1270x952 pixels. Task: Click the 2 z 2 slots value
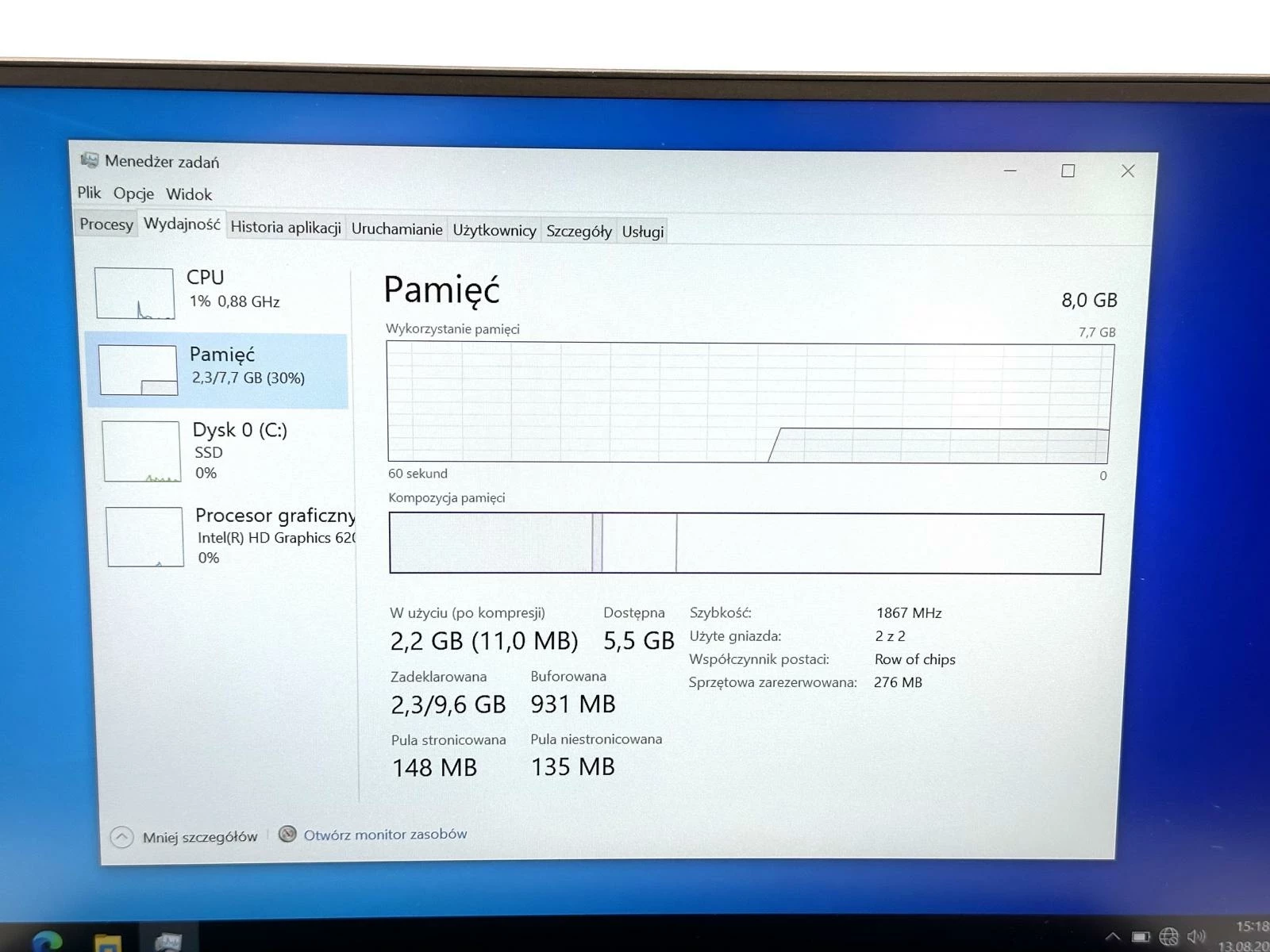pyautogui.click(x=890, y=636)
